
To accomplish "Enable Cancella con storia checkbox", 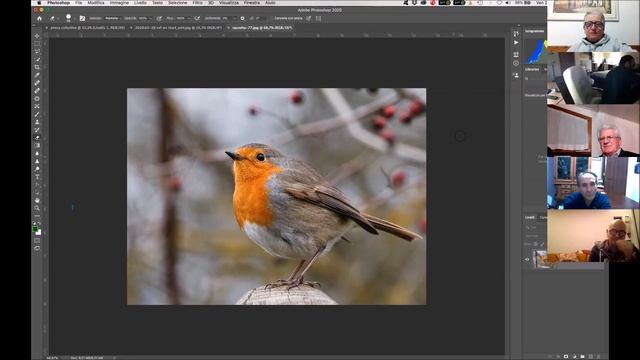I will (288, 18).
